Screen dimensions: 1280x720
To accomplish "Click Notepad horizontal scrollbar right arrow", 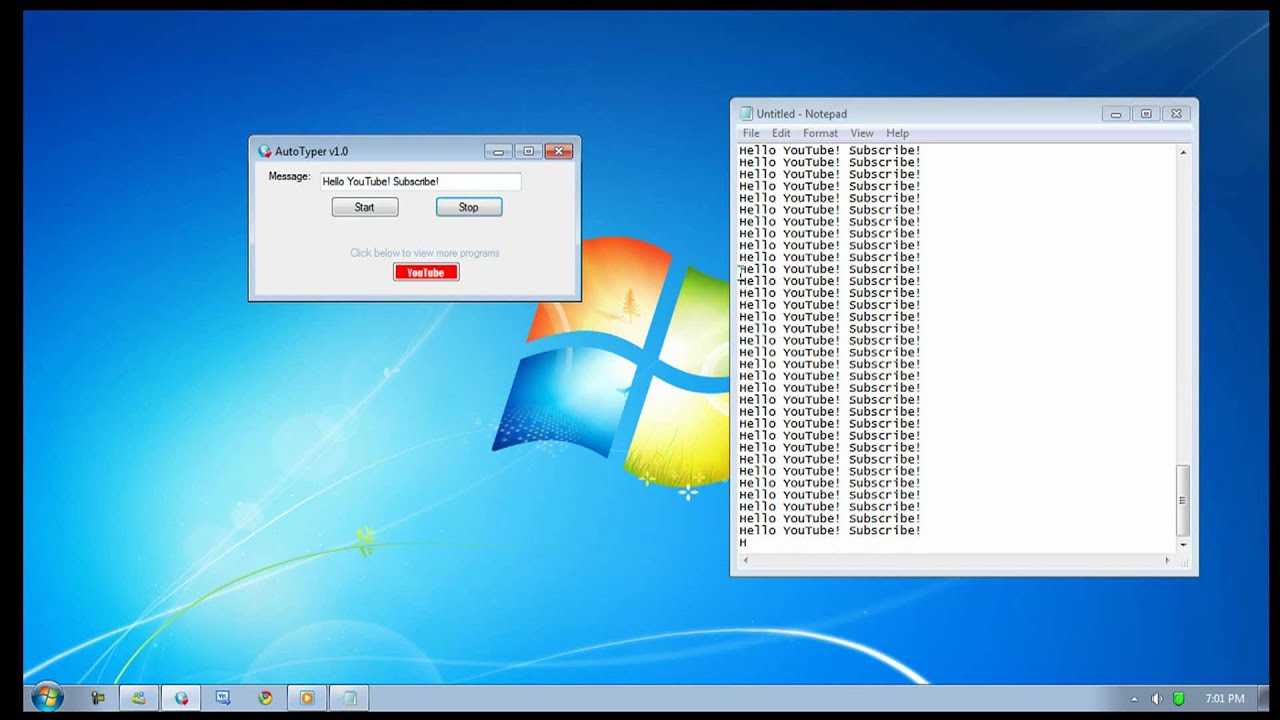I will click(1167, 561).
